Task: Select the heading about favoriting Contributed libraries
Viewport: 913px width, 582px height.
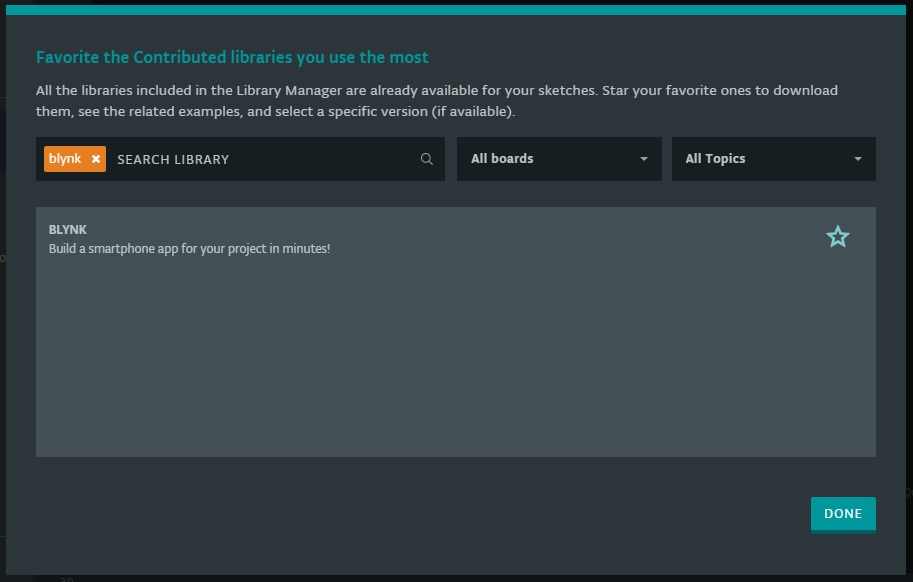Action: [x=234, y=57]
